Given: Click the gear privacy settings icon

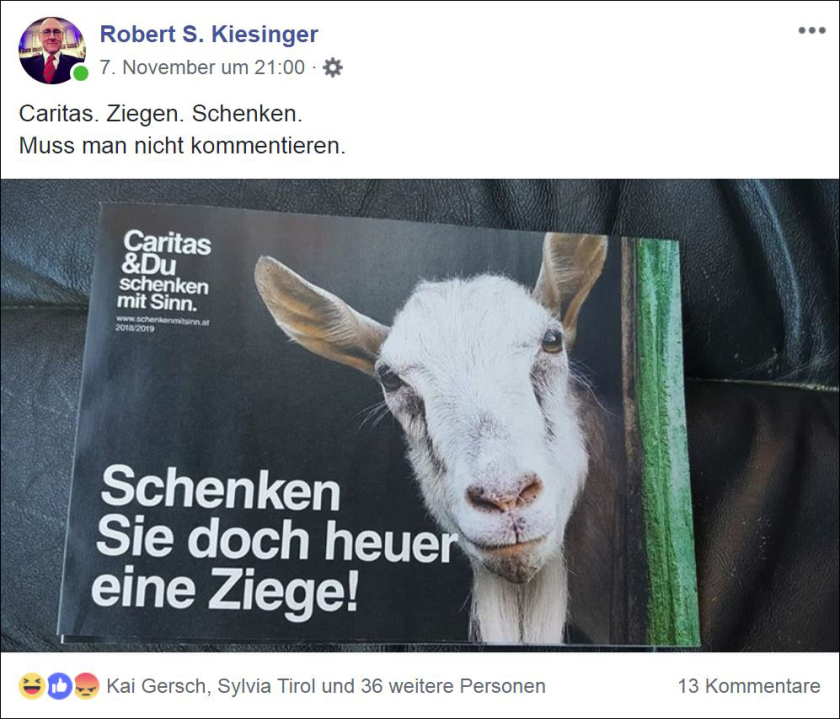Looking at the screenshot, I should tap(333, 68).
